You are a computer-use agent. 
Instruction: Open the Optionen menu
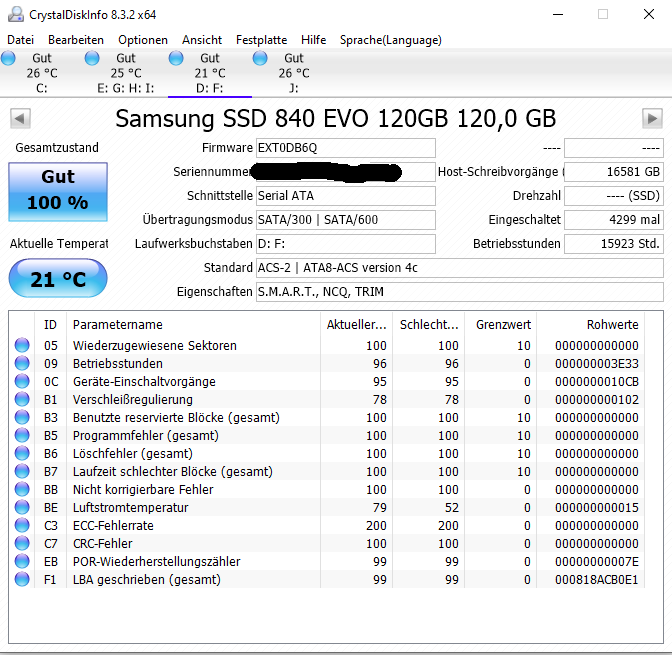point(143,40)
